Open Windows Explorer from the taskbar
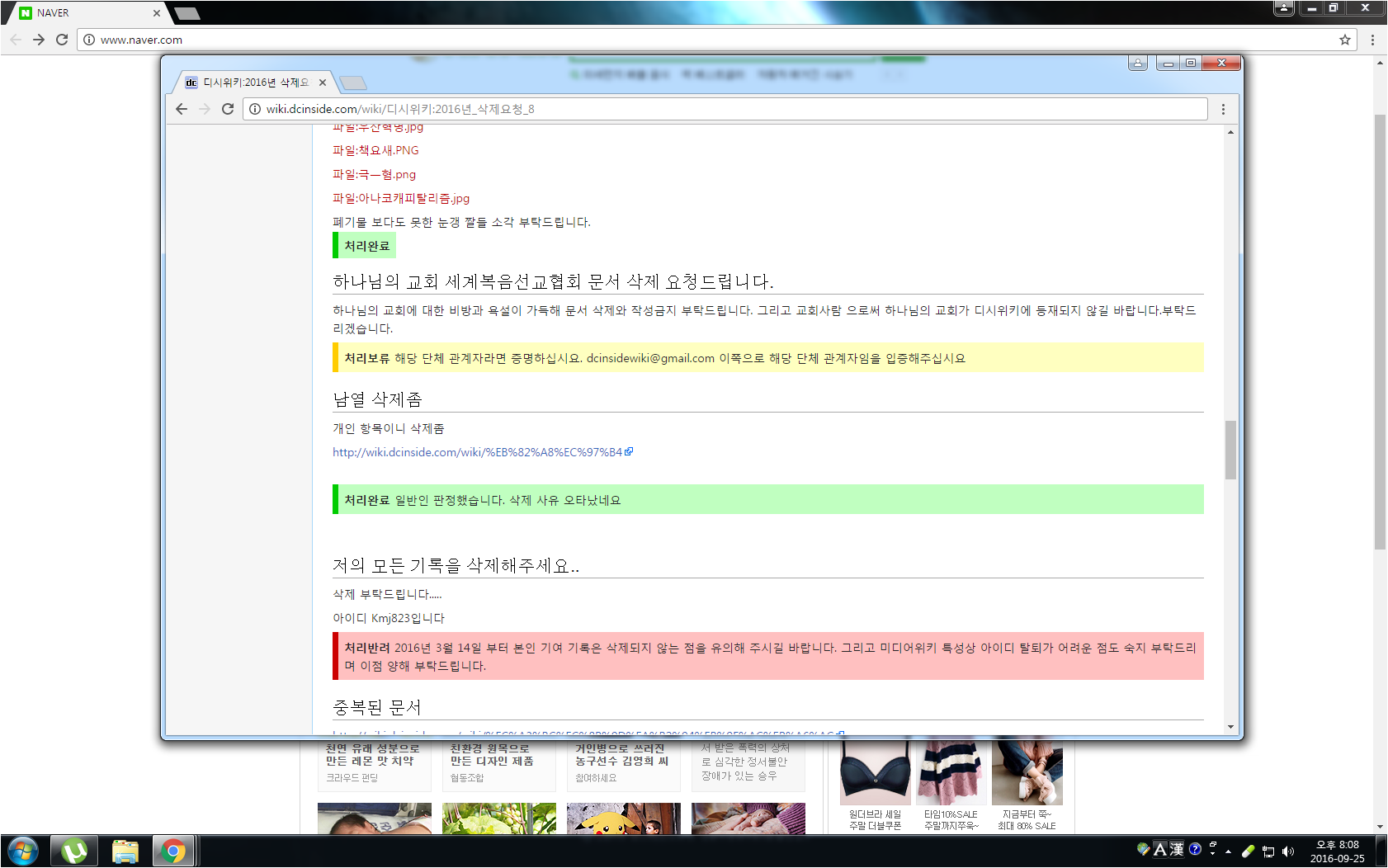Image resolution: width=1388 pixels, height=868 pixels. pos(125,851)
